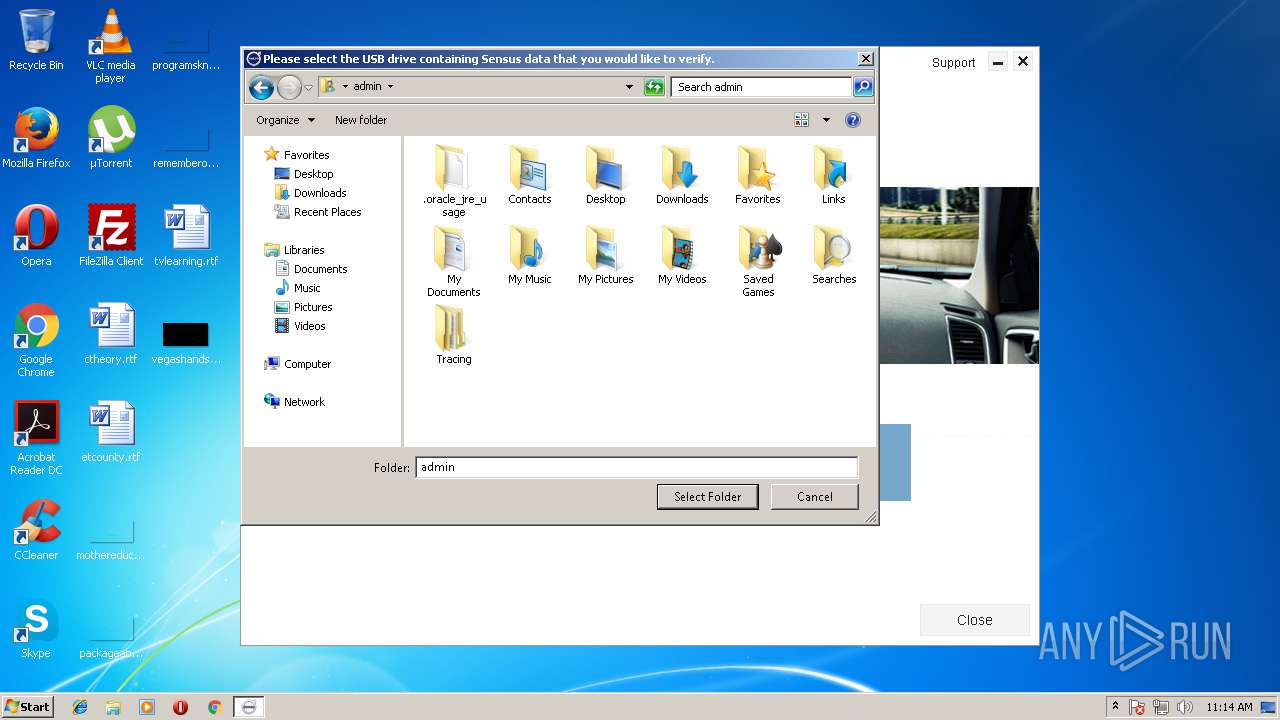Click the refresh button beside the address bar
1280x720 pixels.
pos(654,87)
